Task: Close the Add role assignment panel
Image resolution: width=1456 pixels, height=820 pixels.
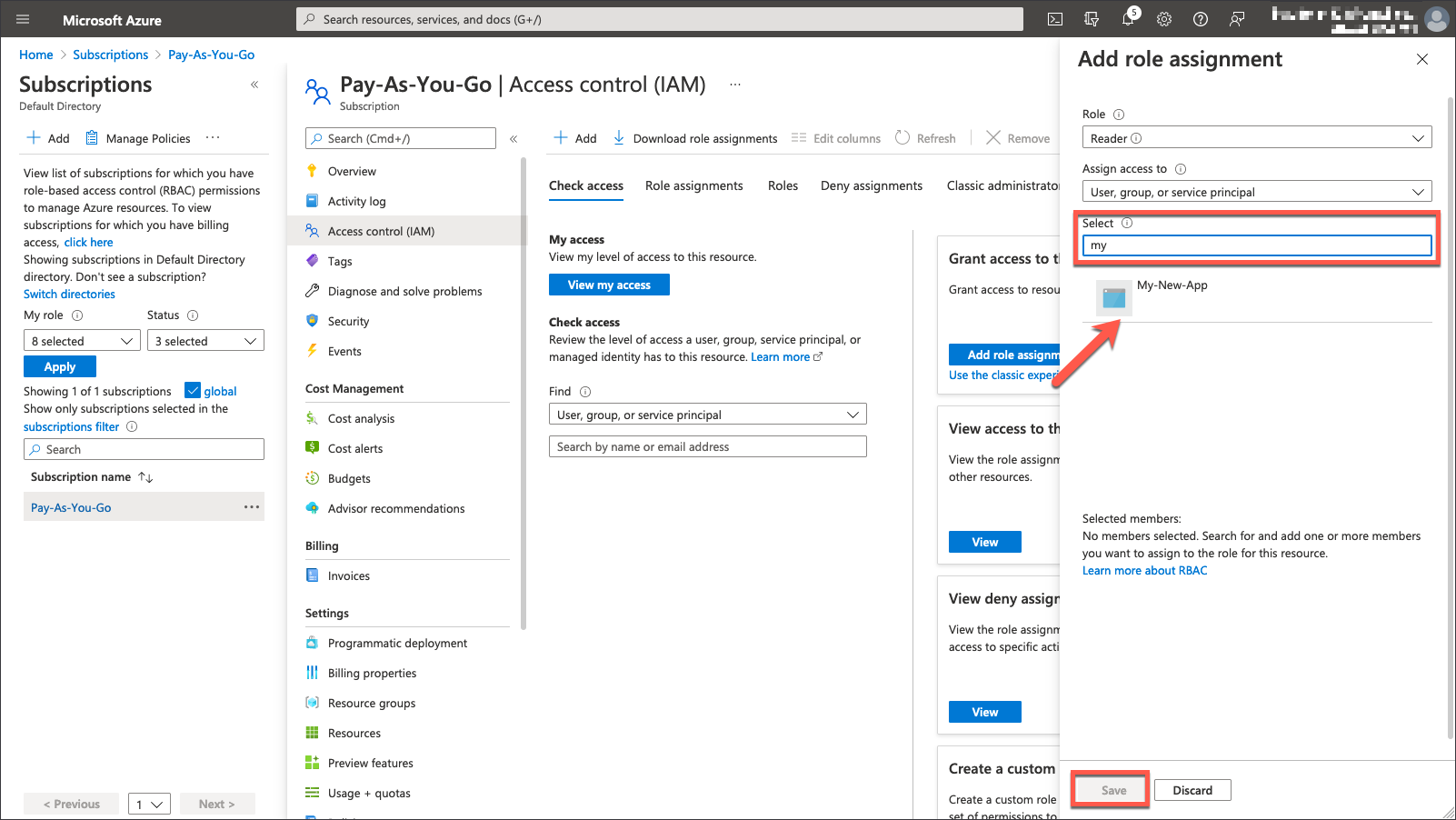Action: [1422, 59]
